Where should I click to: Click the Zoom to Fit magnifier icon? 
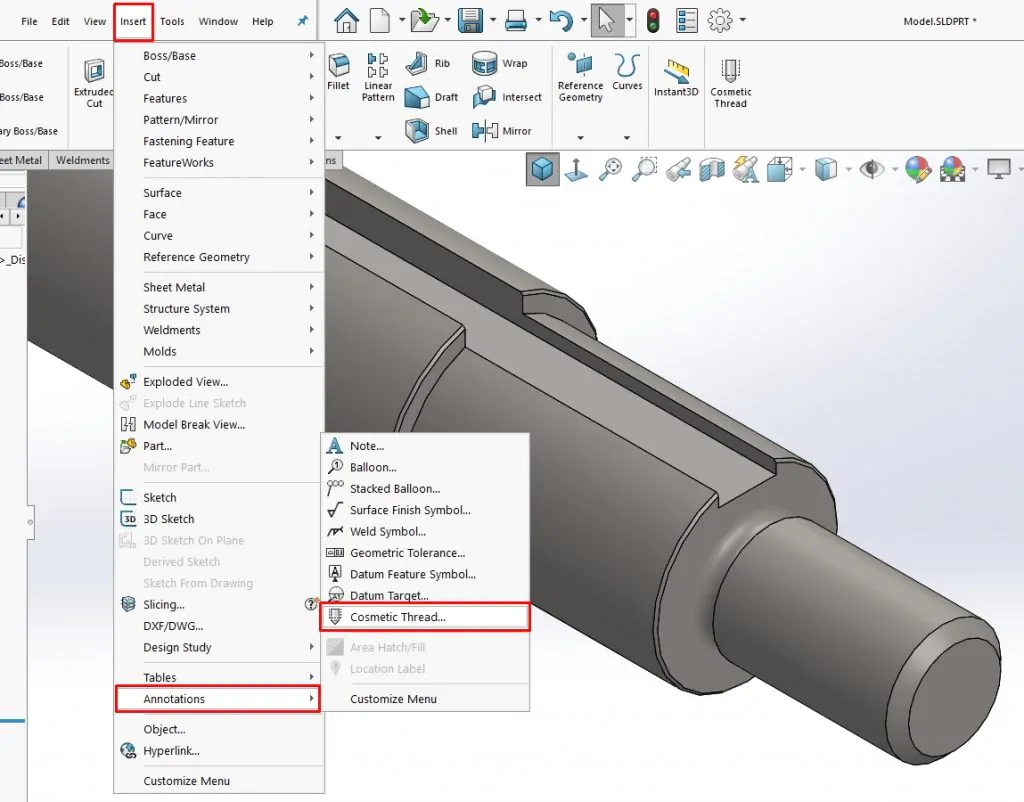point(611,169)
